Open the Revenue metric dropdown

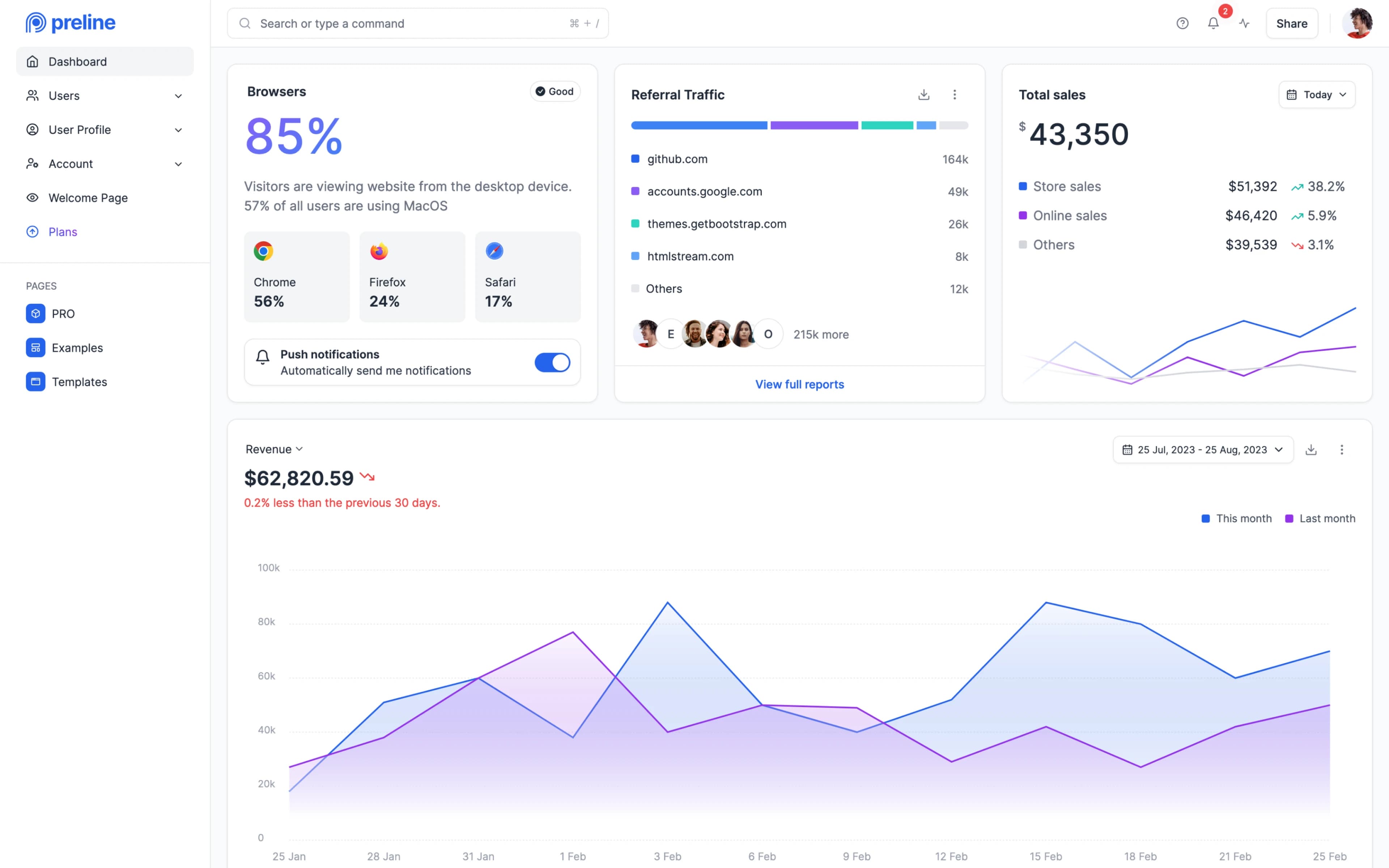click(274, 449)
